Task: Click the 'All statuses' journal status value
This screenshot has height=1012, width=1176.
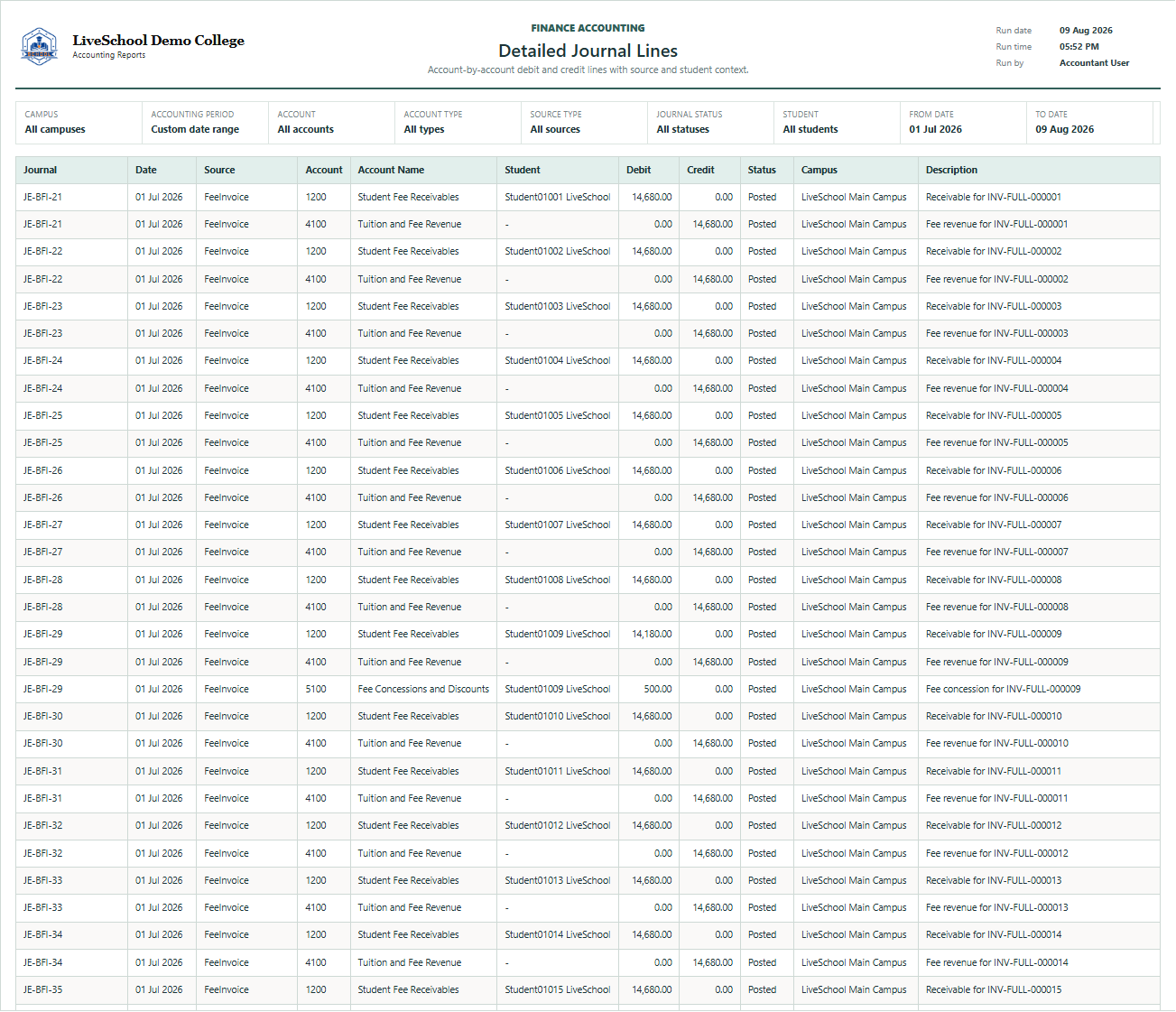Action: 682,129
